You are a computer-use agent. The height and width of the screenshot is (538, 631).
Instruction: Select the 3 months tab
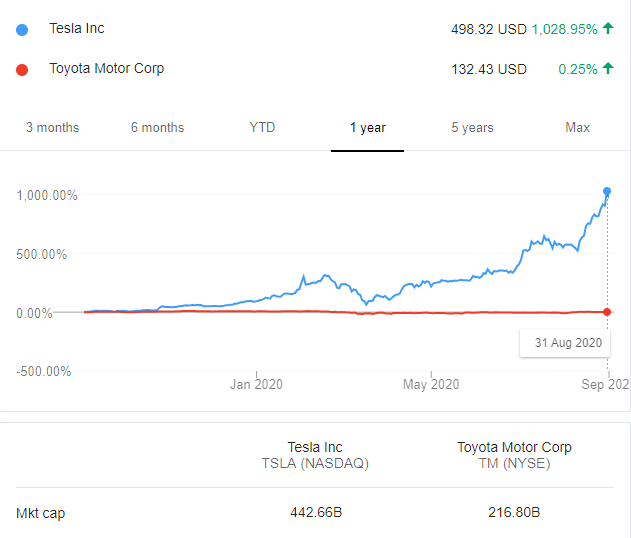pos(52,127)
